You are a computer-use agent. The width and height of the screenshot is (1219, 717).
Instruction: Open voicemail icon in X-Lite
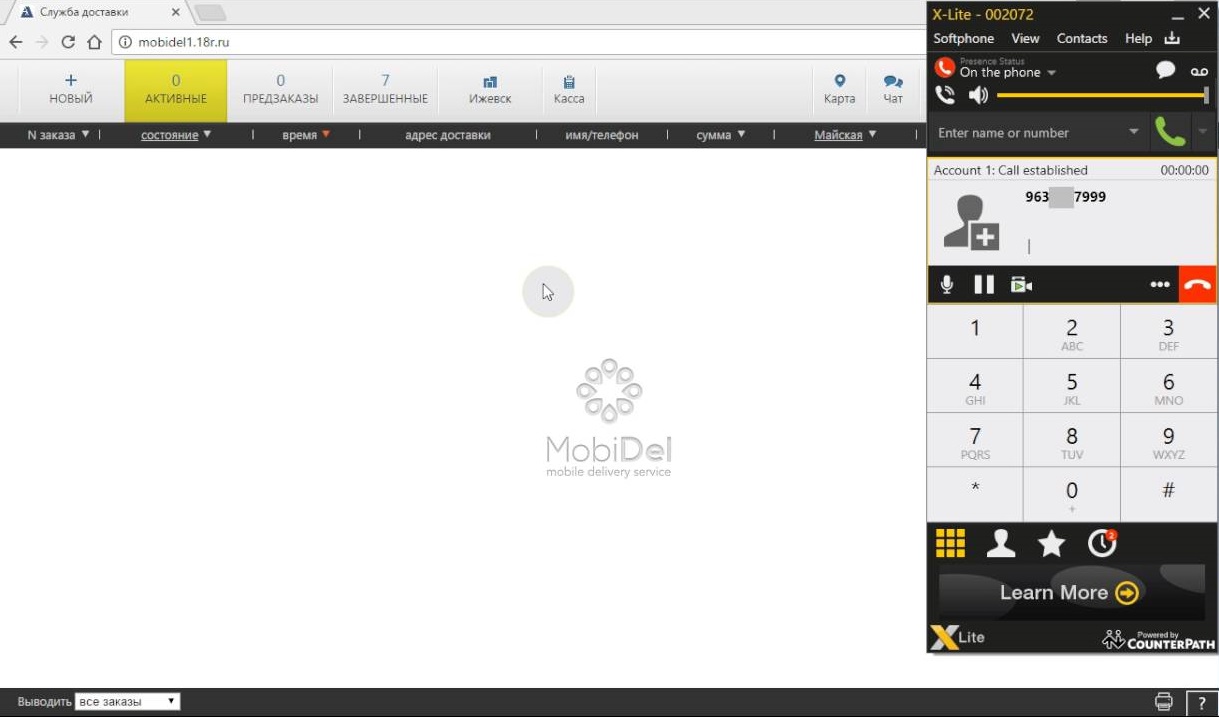click(x=1199, y=71)
